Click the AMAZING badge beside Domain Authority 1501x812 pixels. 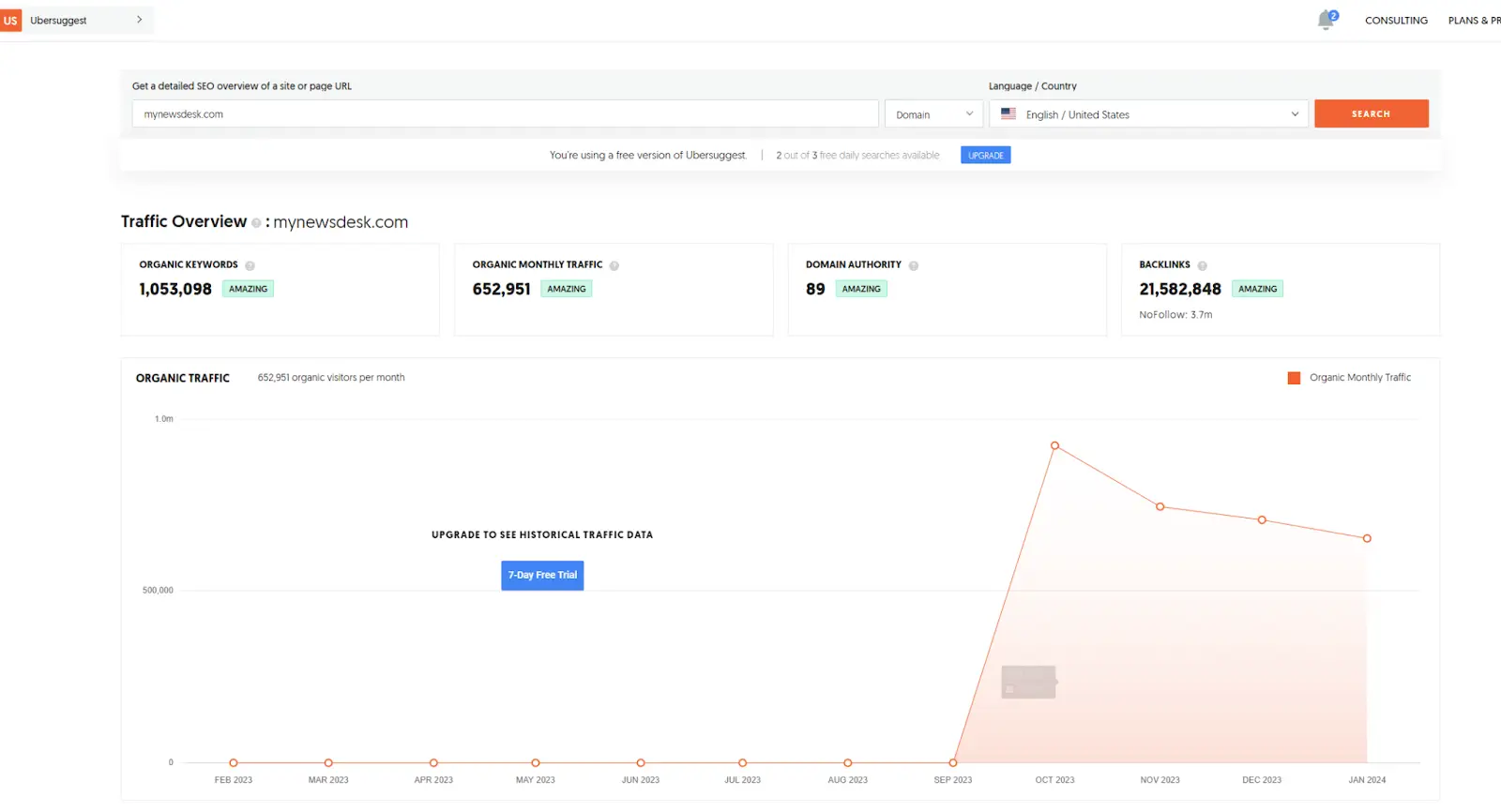coord(861,289)
